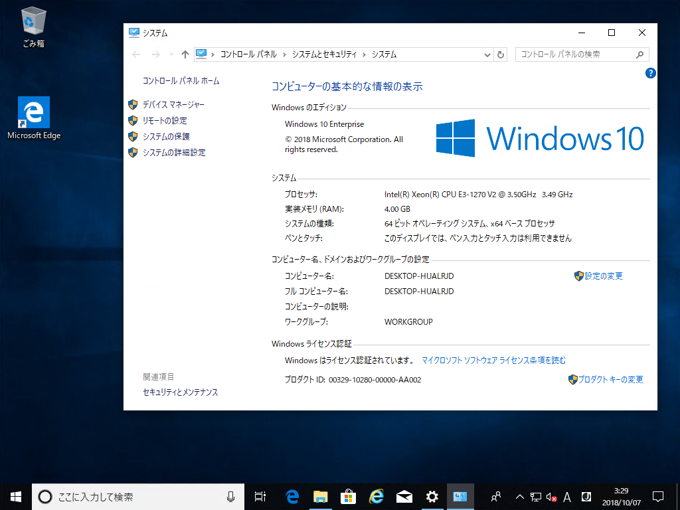Viewport: 680px width, 510px height.
Task: Click the shield icon beside リモートの設定
Action: pyautogui.click(x=133, y=121)
